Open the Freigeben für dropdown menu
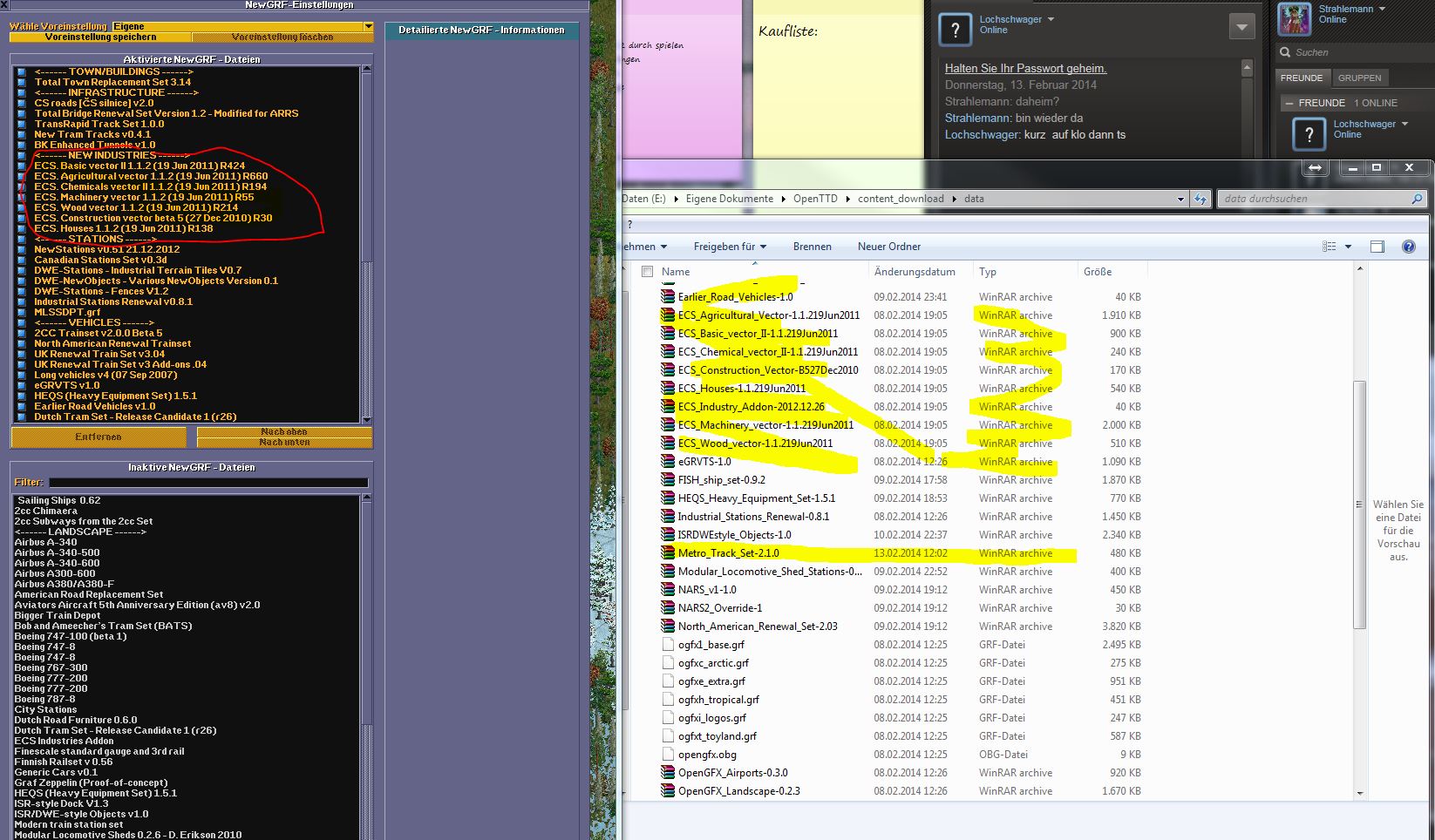 coord(730,247)
